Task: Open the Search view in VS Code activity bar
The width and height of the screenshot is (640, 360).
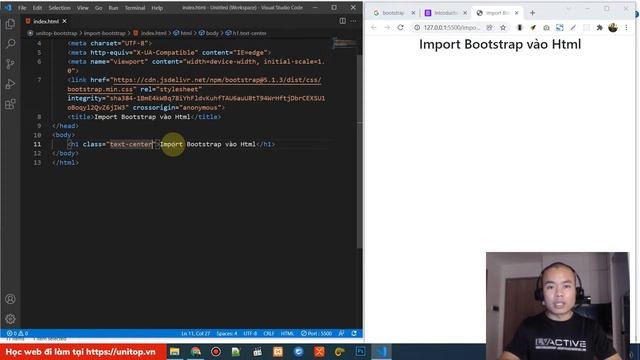Action: [x=10, y=44]
